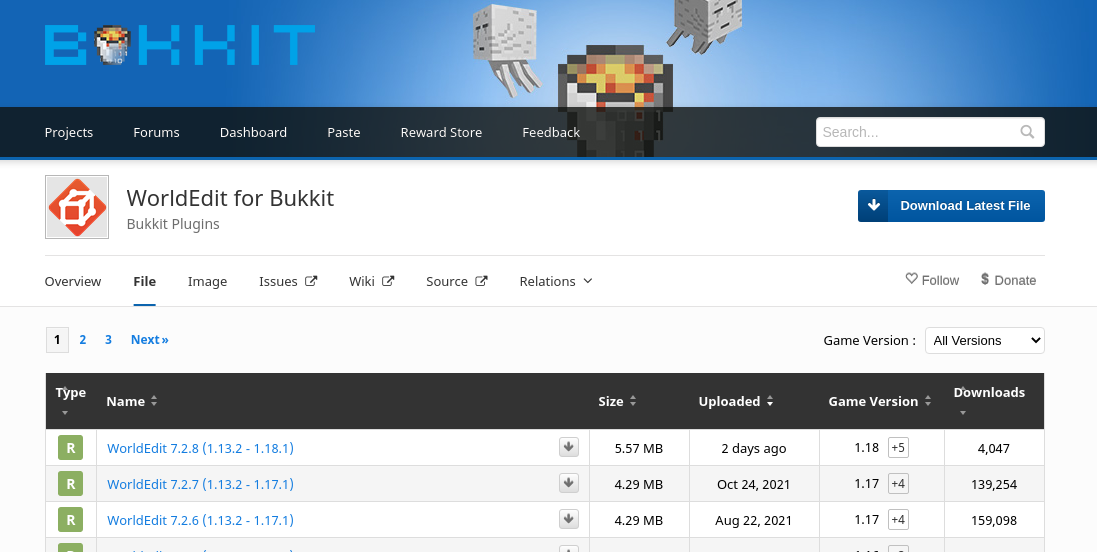Image resolution: width=1097 pixels, height=552 pixels.
Task: Click current page 1 indicator
Action: point(57,340)
